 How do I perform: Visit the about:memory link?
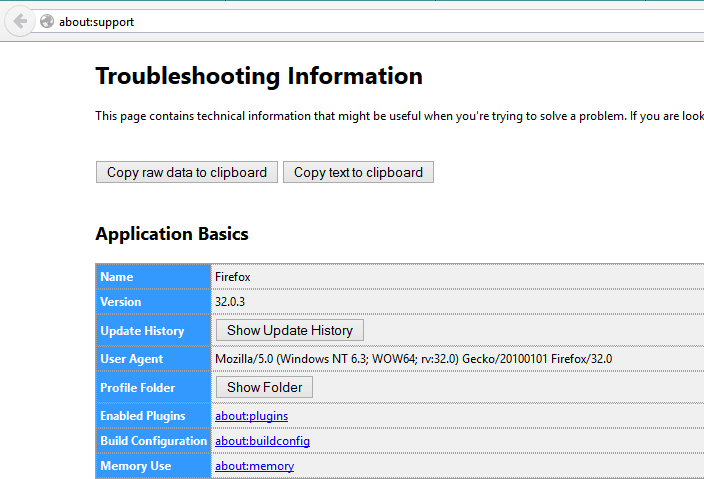[254, 466]
